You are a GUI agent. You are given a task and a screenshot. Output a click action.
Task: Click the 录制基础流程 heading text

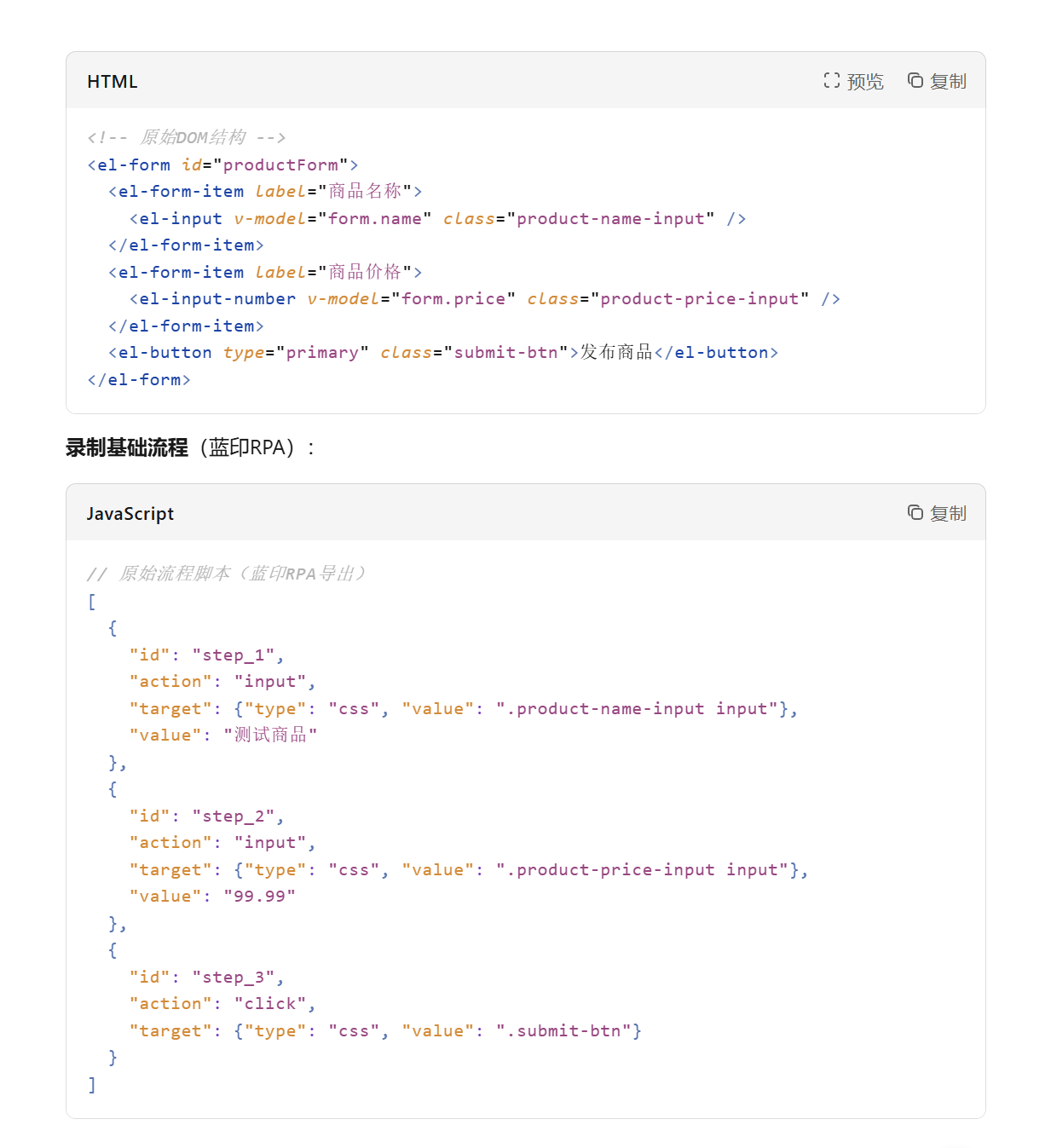[127, 447]
